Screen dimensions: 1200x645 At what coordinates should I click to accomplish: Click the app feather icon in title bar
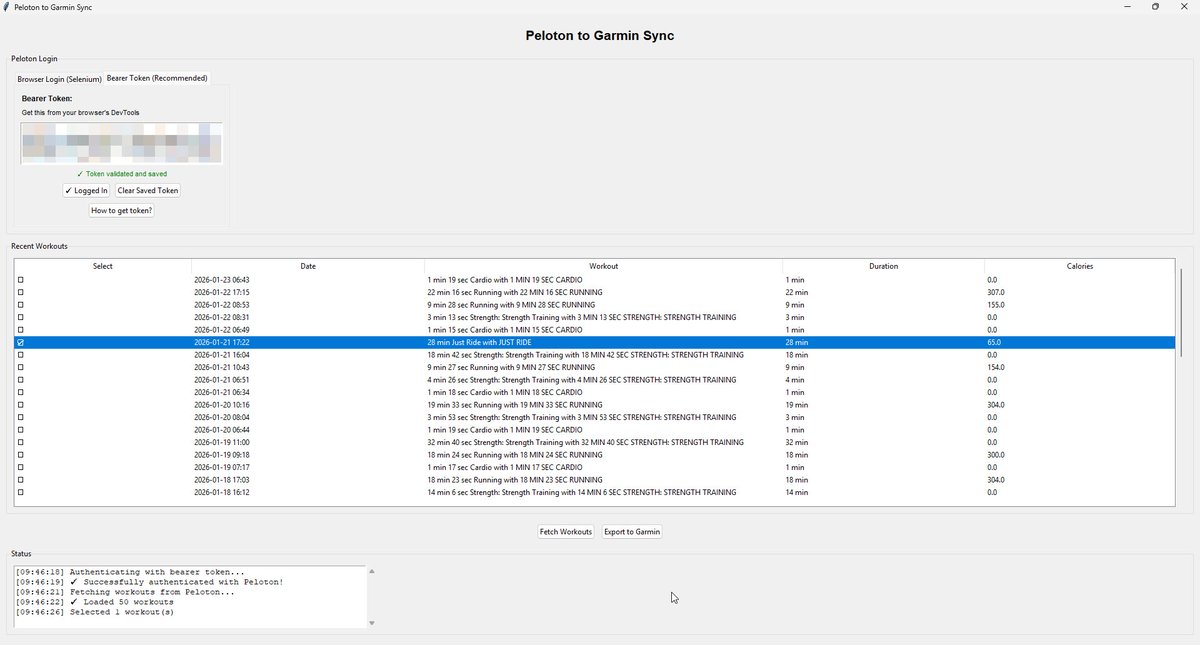click(x=7, y=6)
